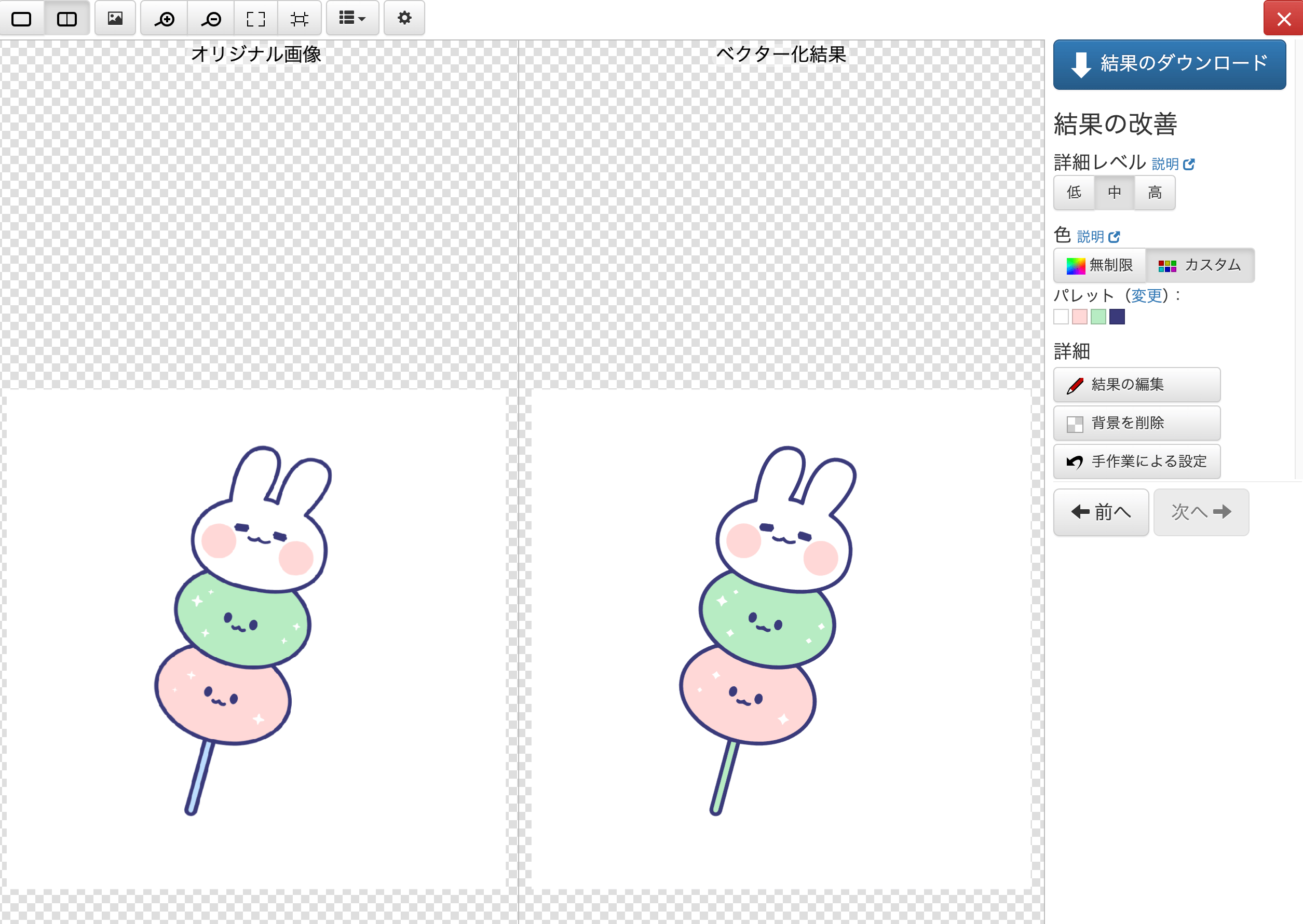Select 無制限 unlimited colors option
The image size is (1303, 924).
pos(1100,265)
